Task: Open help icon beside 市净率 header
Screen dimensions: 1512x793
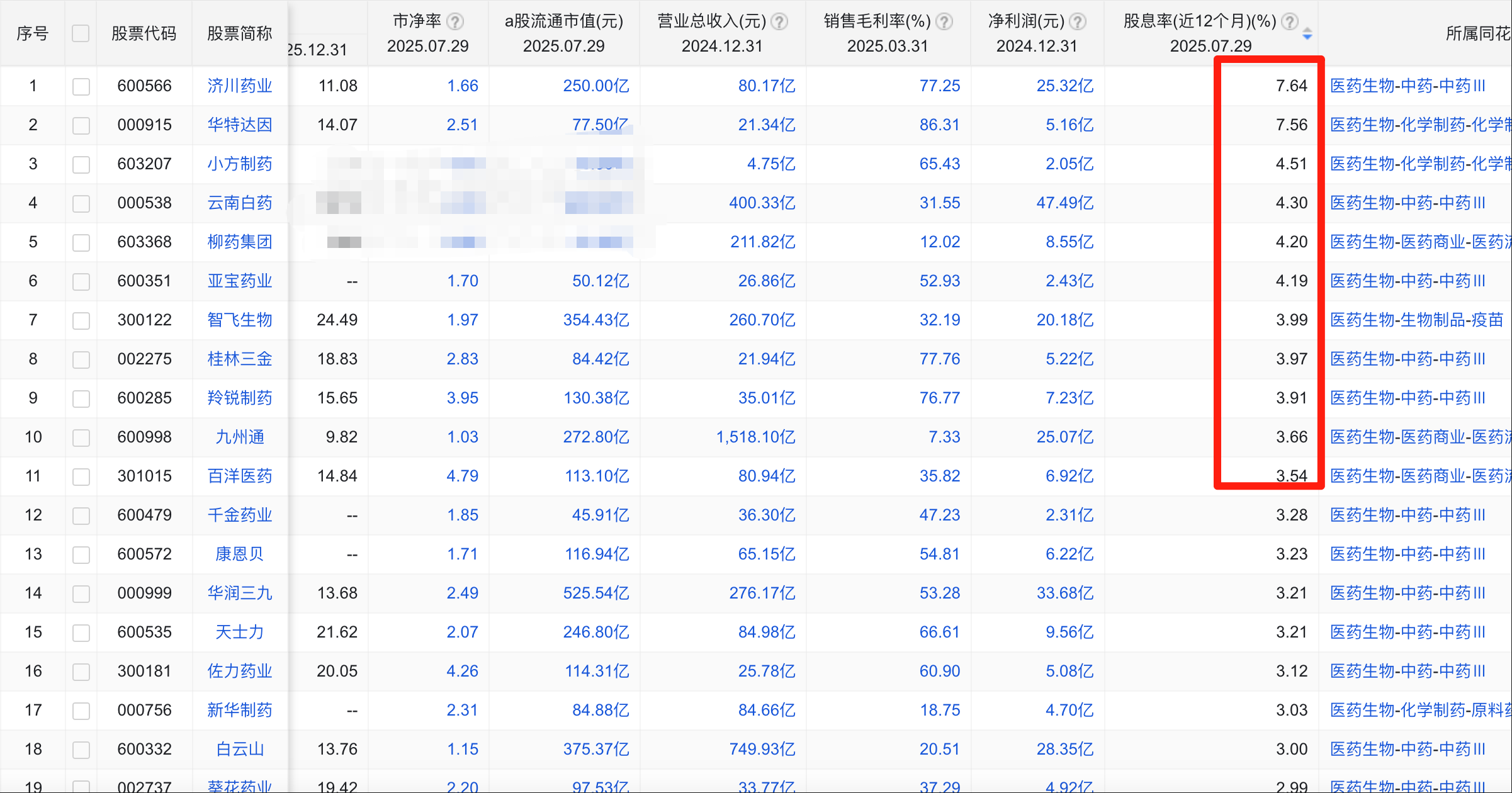Action: pyautogui.click(x=455, y=22)
